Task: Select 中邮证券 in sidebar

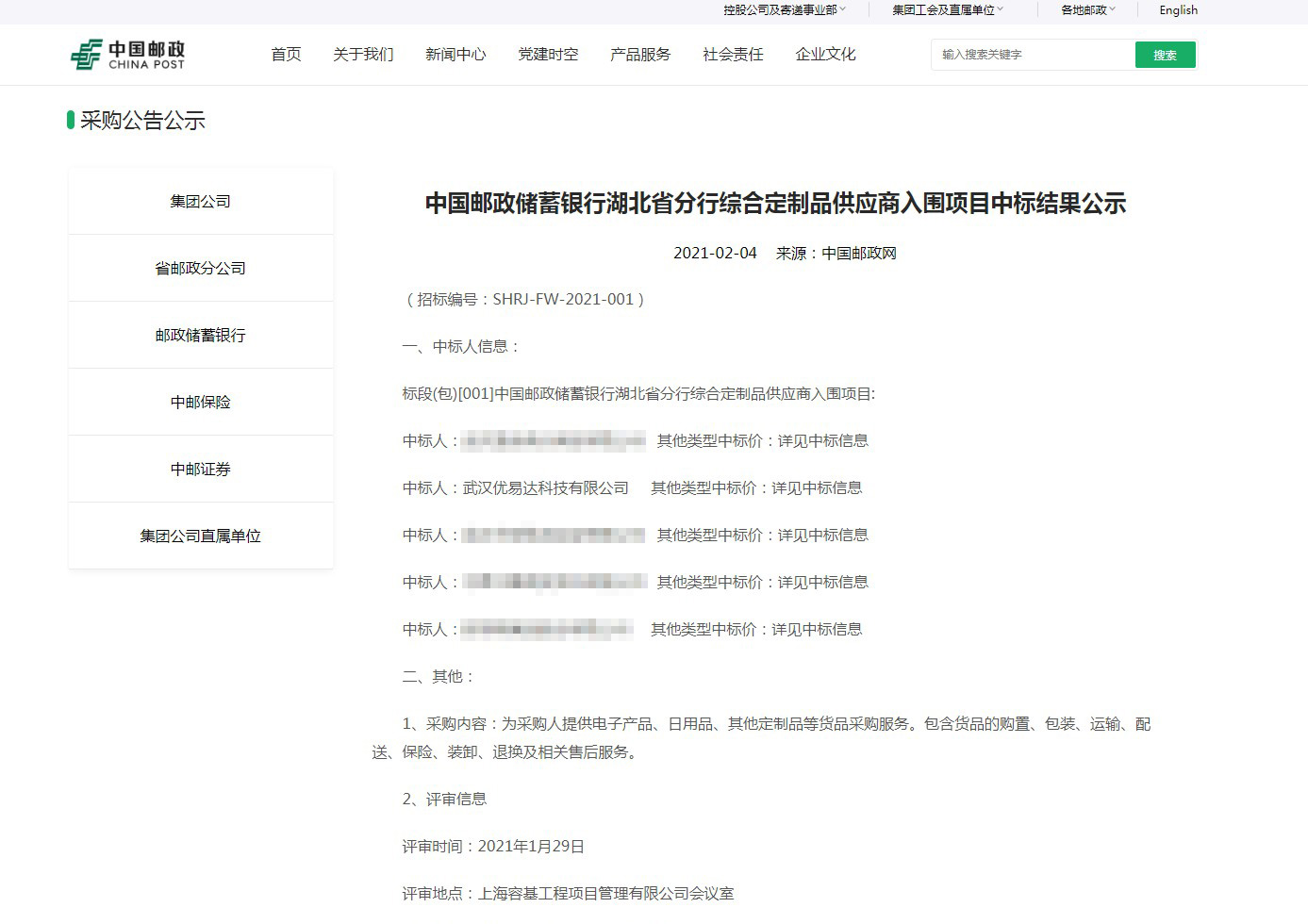Action: click(x=201, y=470)
